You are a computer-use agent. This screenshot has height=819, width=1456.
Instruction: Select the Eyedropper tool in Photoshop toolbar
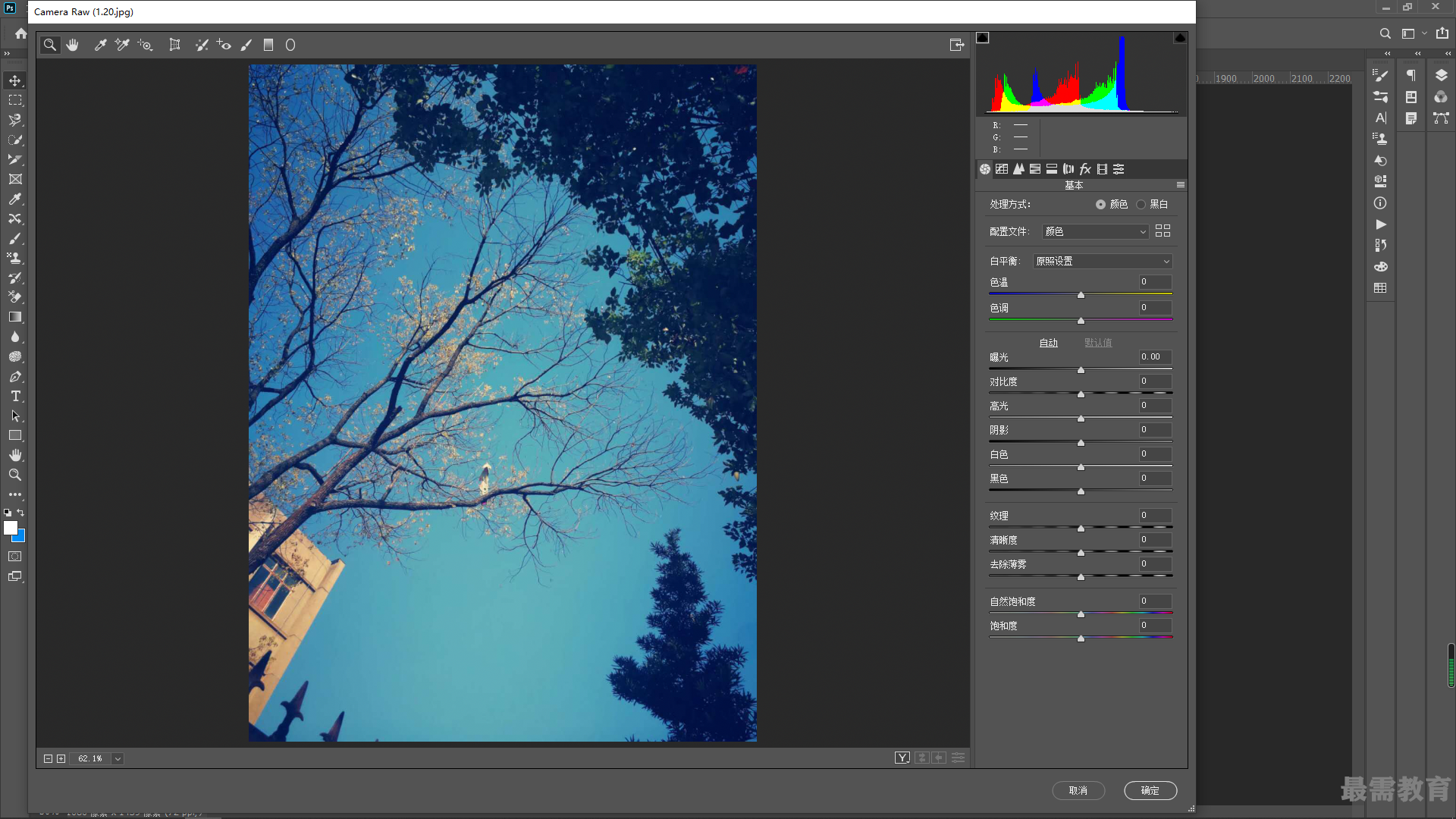(x=15, y=199)
